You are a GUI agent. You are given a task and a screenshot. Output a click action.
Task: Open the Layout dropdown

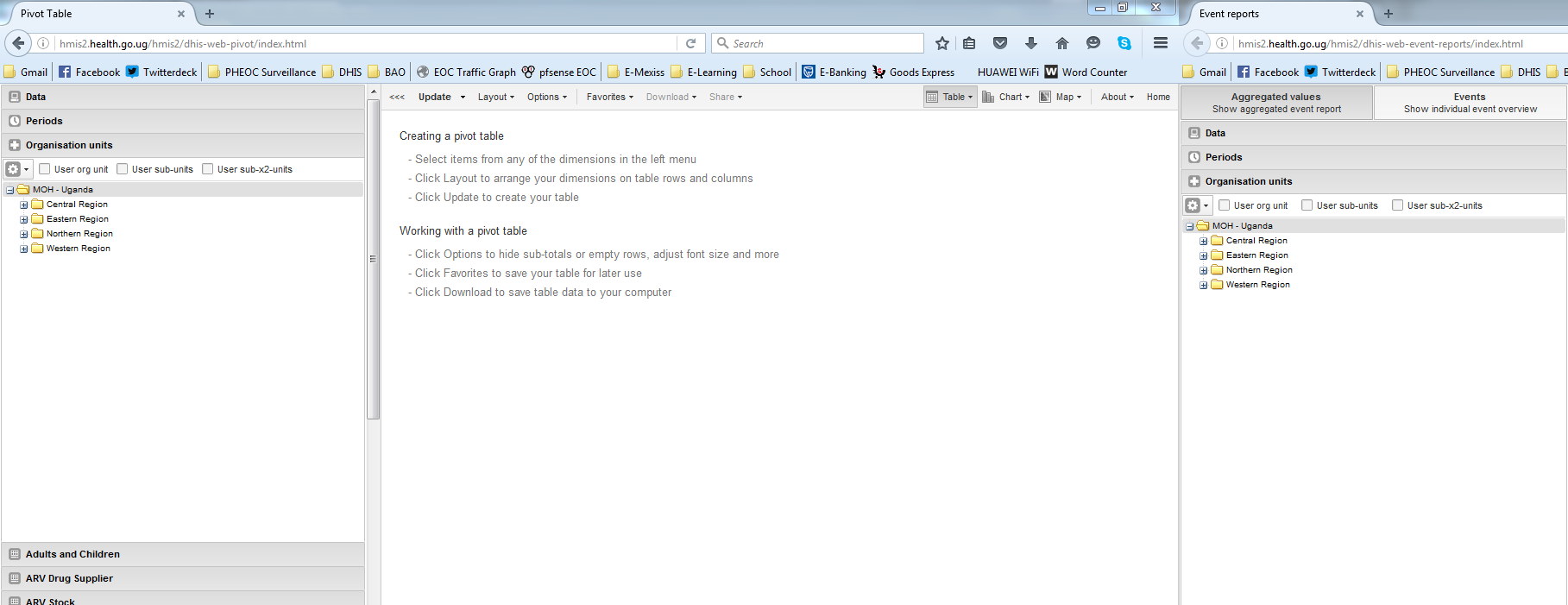pos(496,97)
